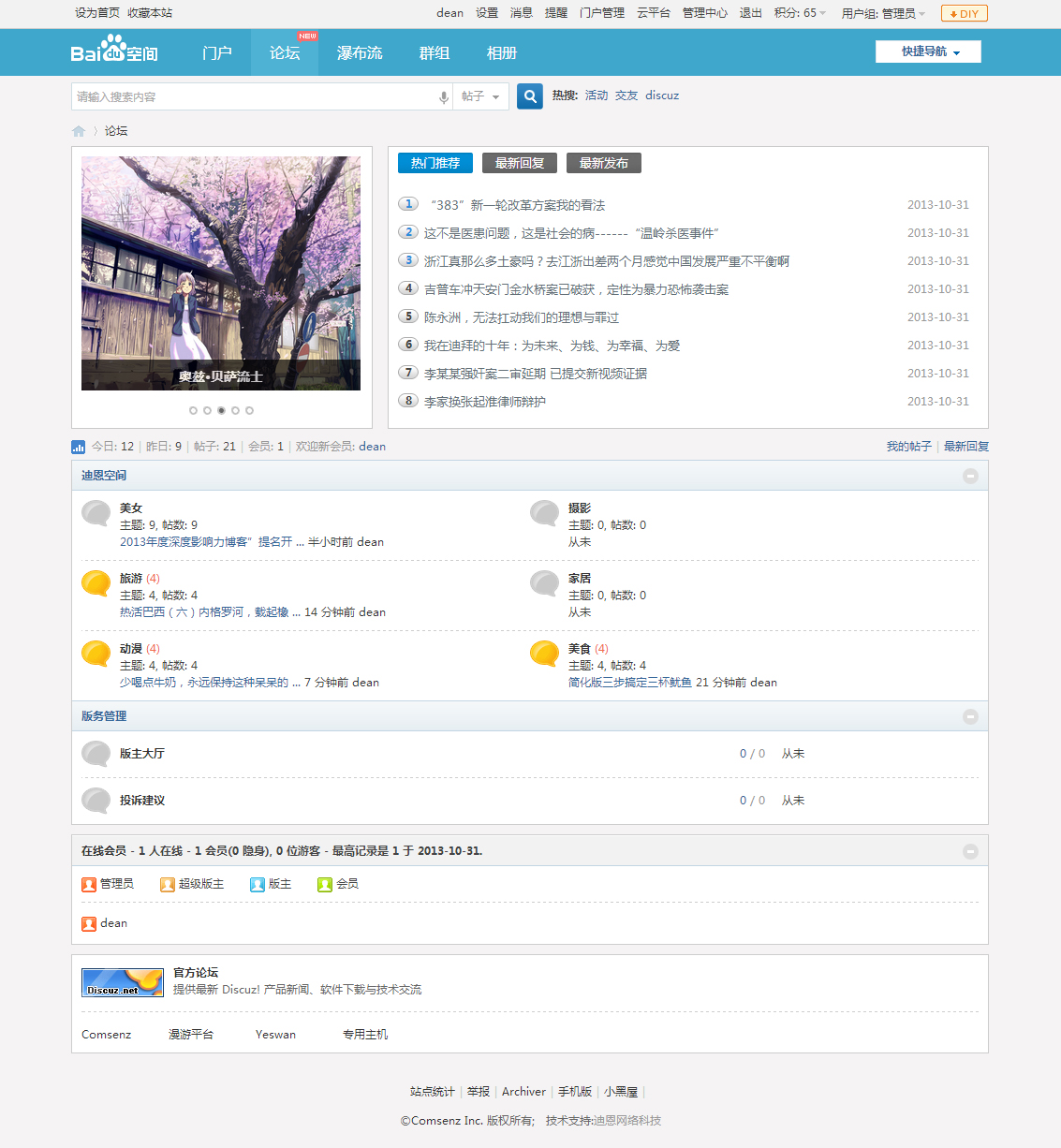Click the 设为首页 link
This screenshot has width=1061, height=1148.
pyautogui.click(x=97, y=13)
